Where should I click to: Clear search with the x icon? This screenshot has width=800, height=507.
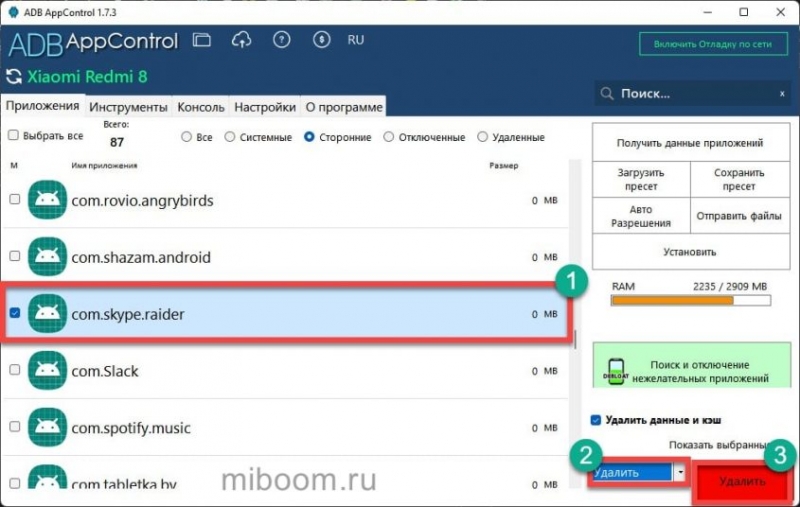[782, 94]
